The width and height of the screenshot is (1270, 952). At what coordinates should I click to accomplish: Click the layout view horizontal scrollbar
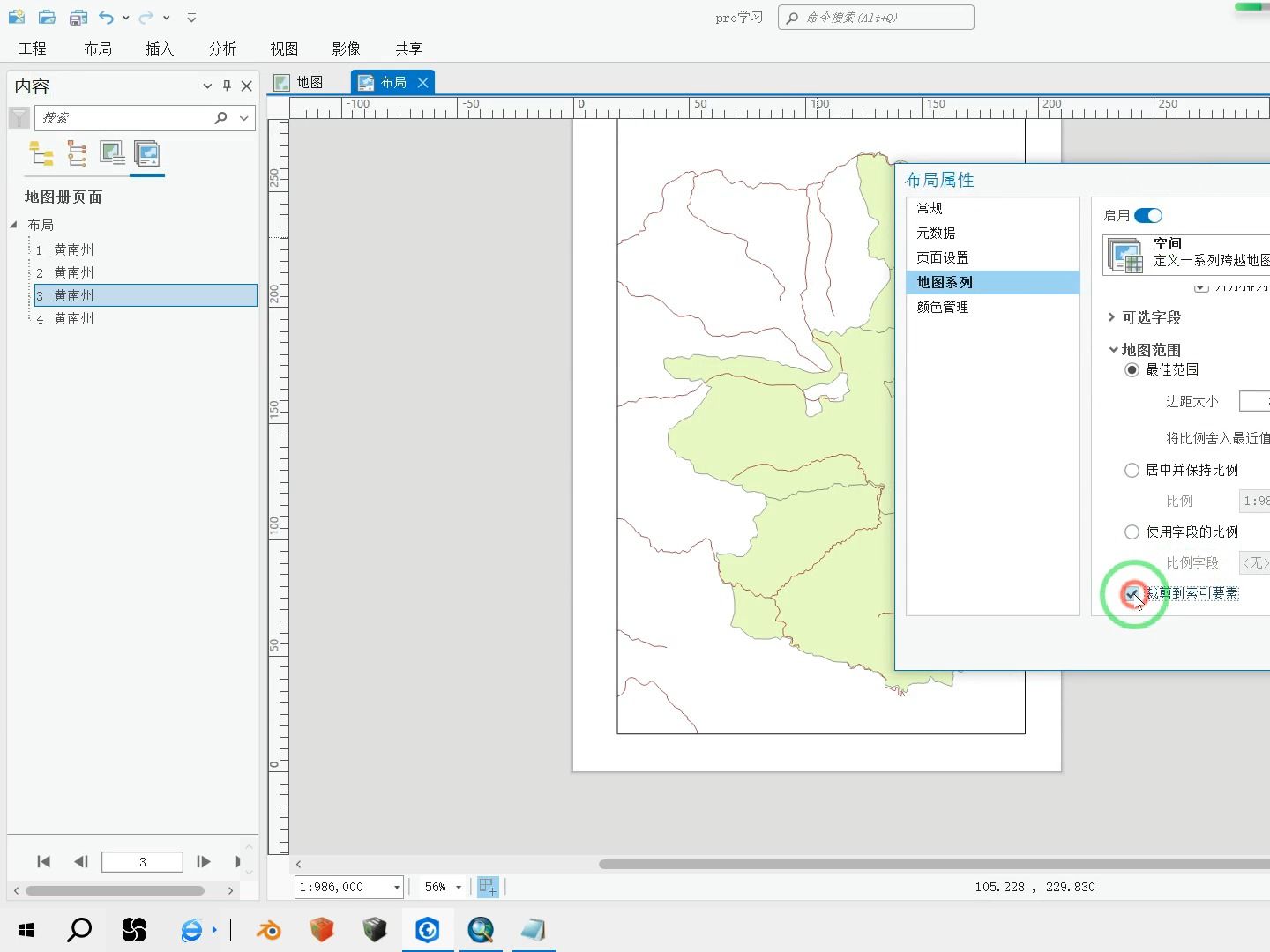click(934, 864)
